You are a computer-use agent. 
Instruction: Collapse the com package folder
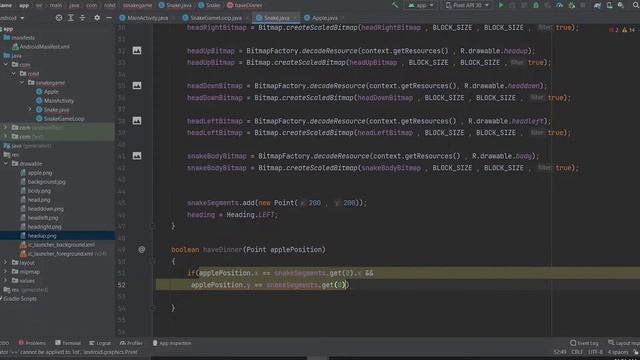click(6, 64)
